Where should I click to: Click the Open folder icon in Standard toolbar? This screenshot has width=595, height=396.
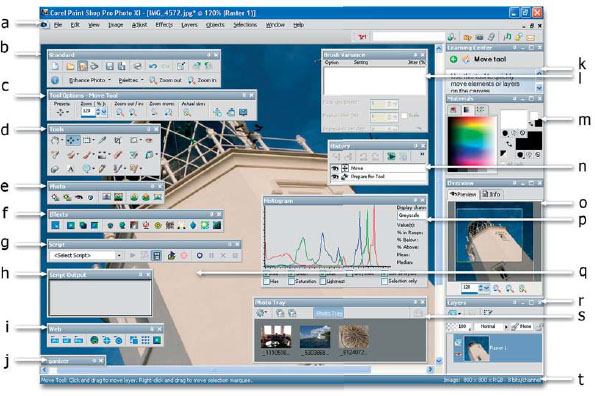(70, 67)
